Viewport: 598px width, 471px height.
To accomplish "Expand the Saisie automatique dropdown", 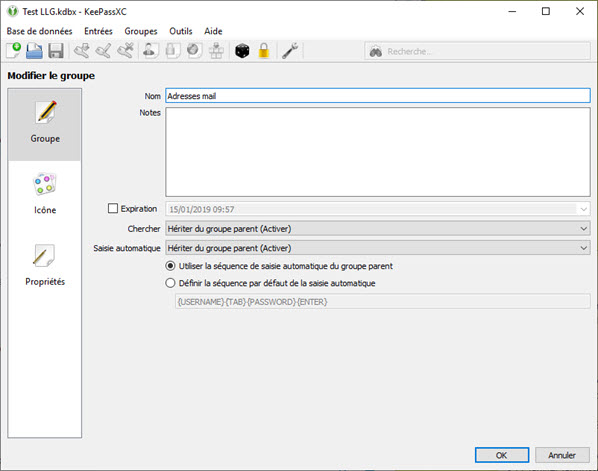I will click(x=378, y=248).
